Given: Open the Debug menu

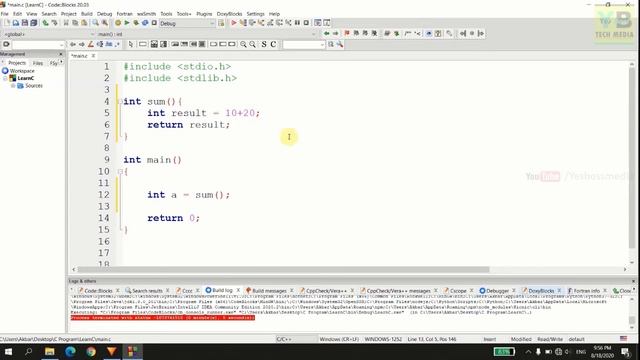Looking at the screenshot, I should pos(104,14).
